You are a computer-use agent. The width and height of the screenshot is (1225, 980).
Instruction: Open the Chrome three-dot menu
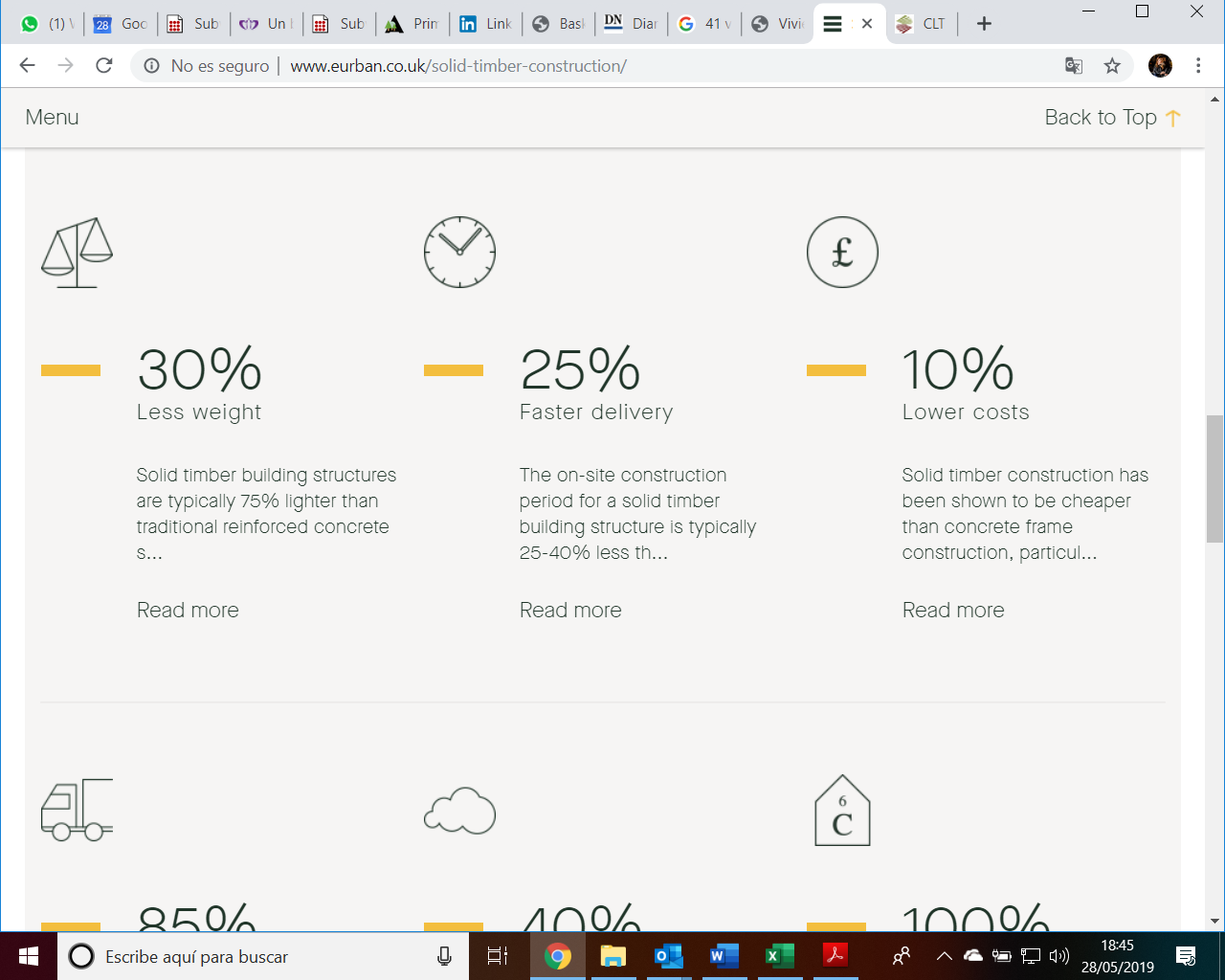click(x=1198, y=66)
